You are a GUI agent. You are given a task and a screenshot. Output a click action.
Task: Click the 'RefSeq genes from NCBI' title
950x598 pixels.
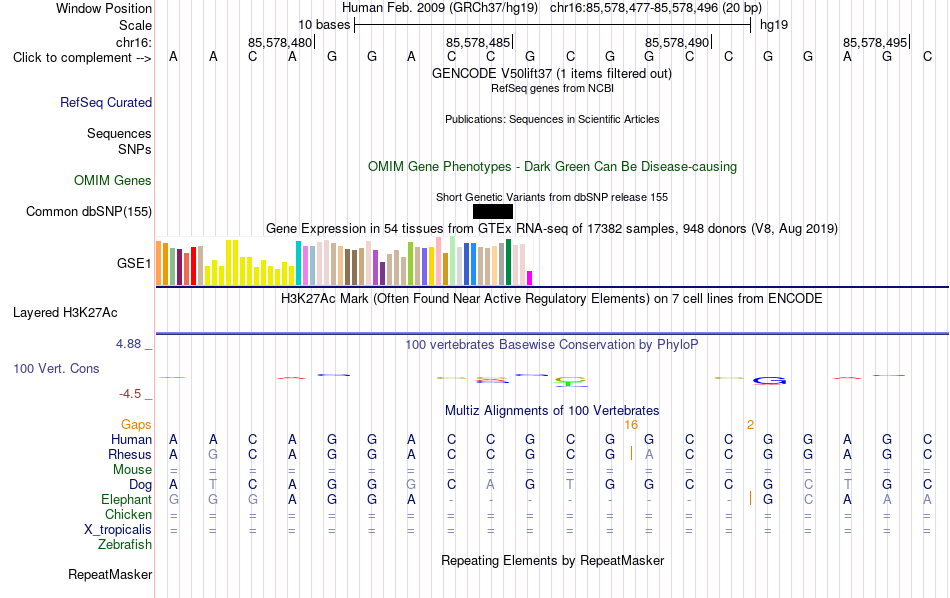552,88
